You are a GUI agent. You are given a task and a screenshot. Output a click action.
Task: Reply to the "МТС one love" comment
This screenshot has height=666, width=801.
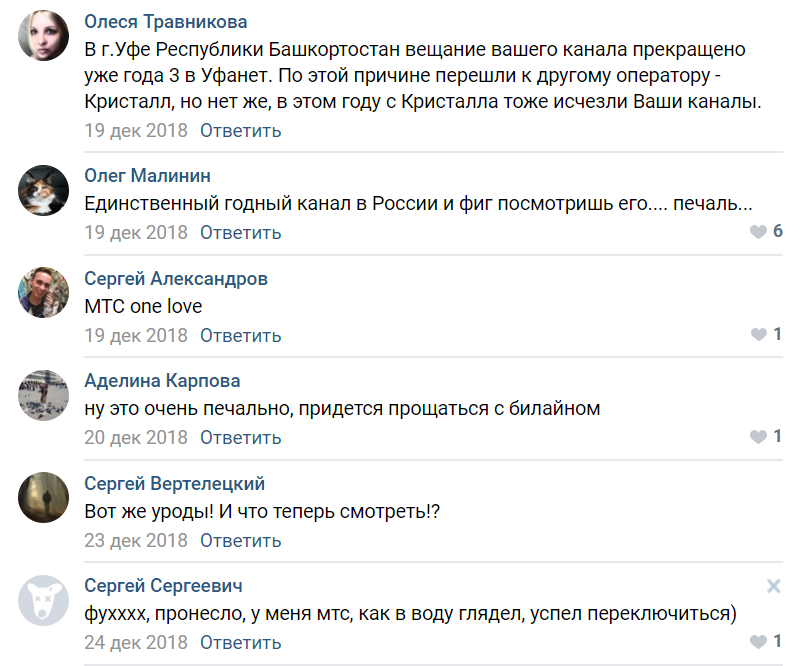[240, 335]
